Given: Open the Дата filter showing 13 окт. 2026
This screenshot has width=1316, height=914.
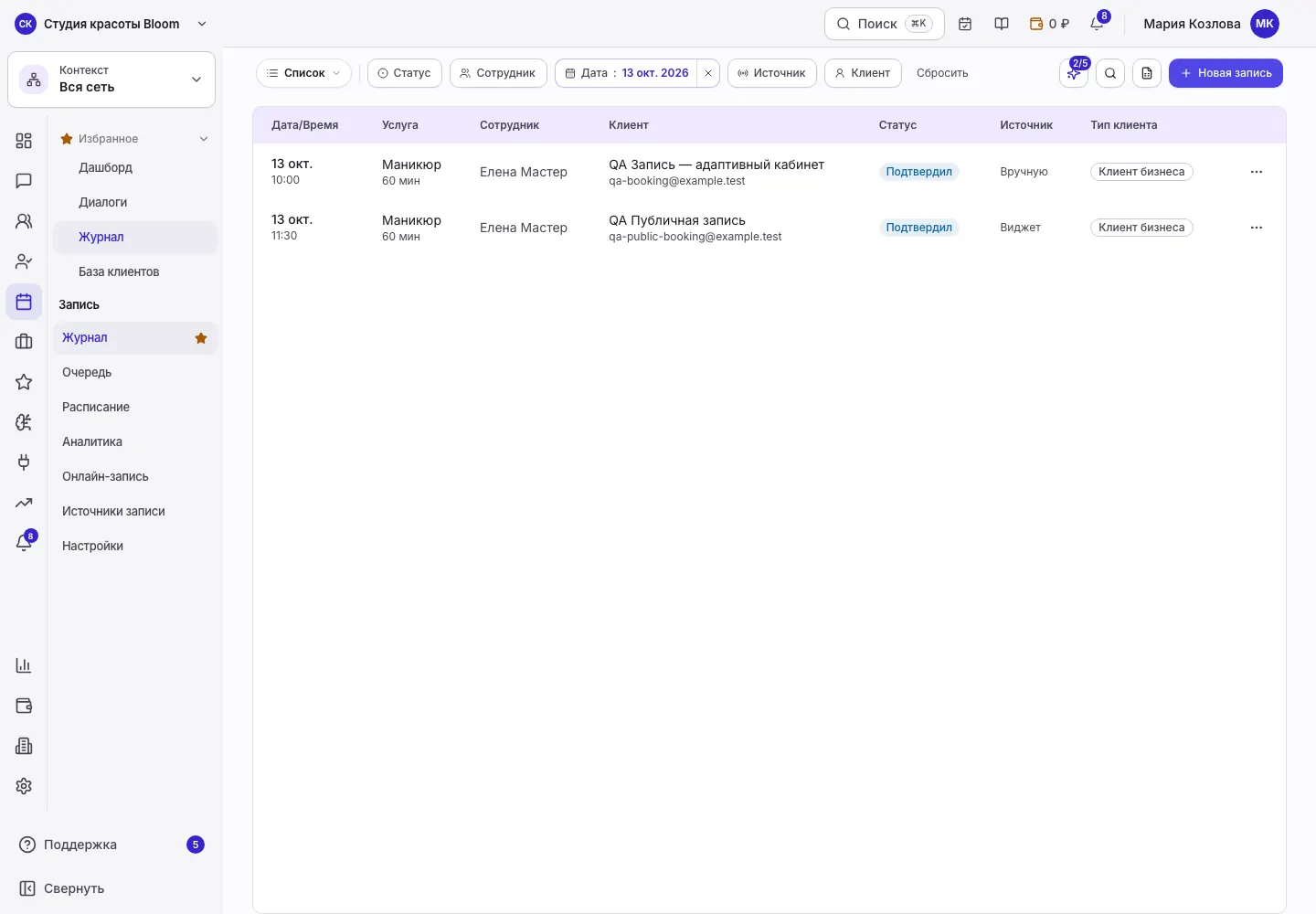Looking at the screenshot, I should pos(627,73).
